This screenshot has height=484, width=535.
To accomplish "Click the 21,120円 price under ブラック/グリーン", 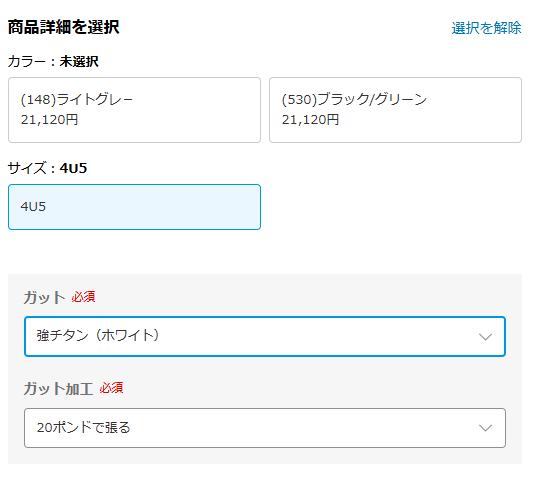I will point(310,120).
